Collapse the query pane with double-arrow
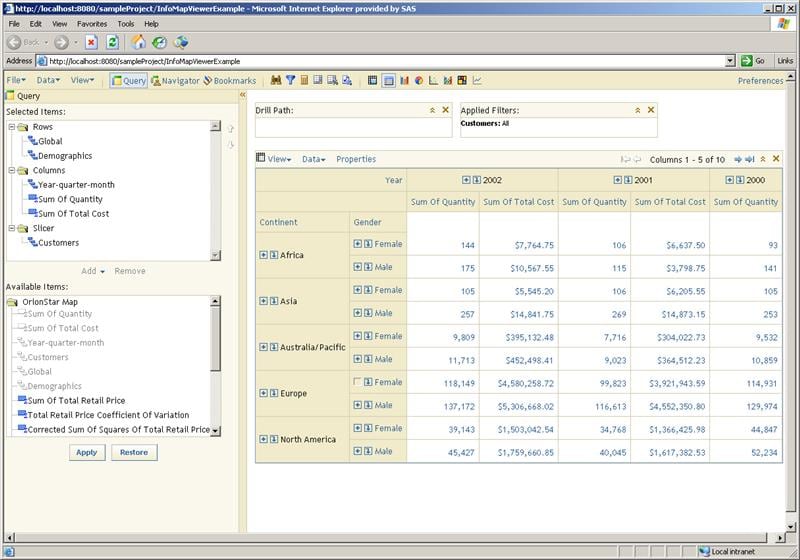This screenshot has height=560, width=800. (x=243, y=95)
